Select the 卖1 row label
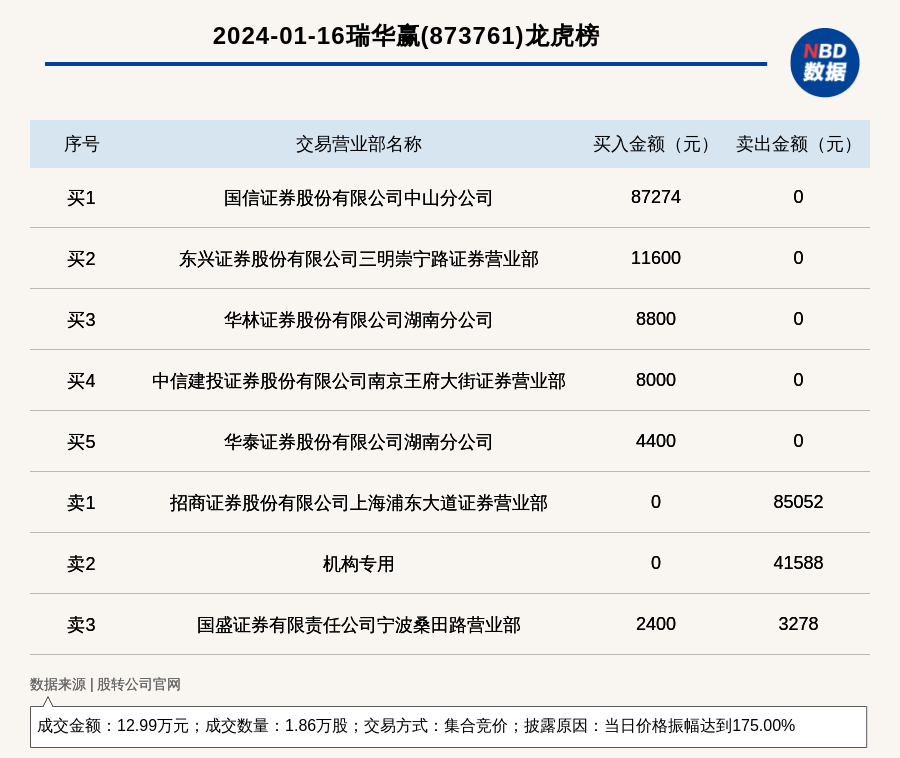Screen dimensions: 900x758 pos(82,503)
